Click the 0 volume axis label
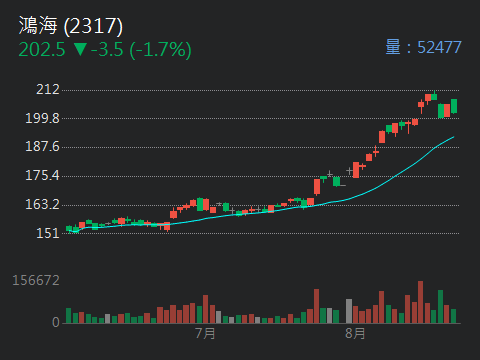Screen dimensions: 480x360 [x=56, y=322]
